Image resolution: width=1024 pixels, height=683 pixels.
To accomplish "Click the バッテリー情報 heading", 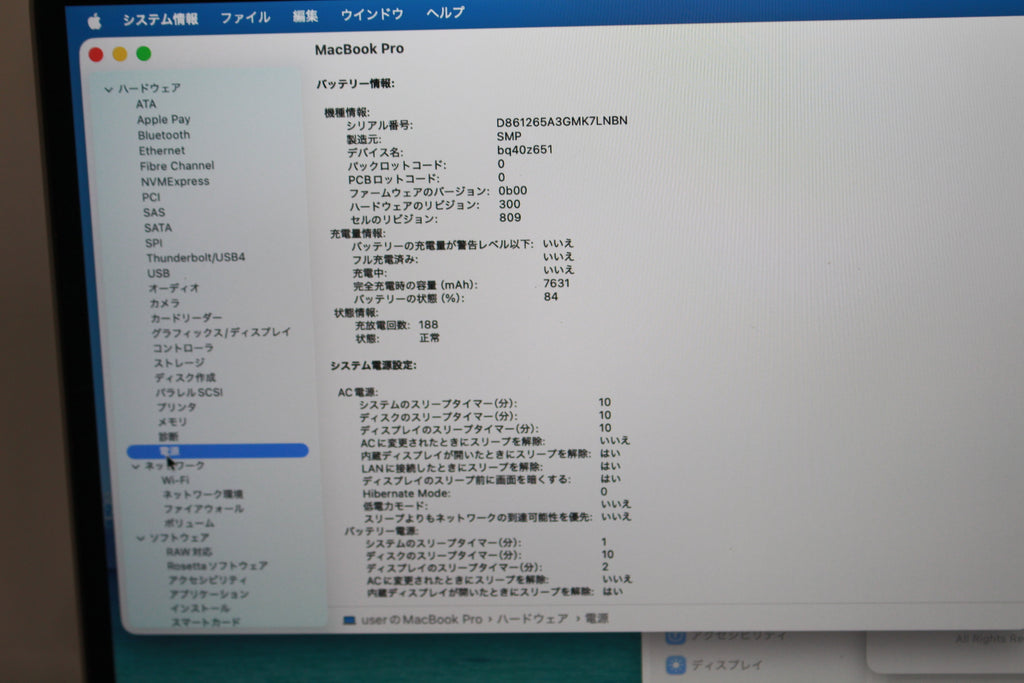I will point(355,84).
